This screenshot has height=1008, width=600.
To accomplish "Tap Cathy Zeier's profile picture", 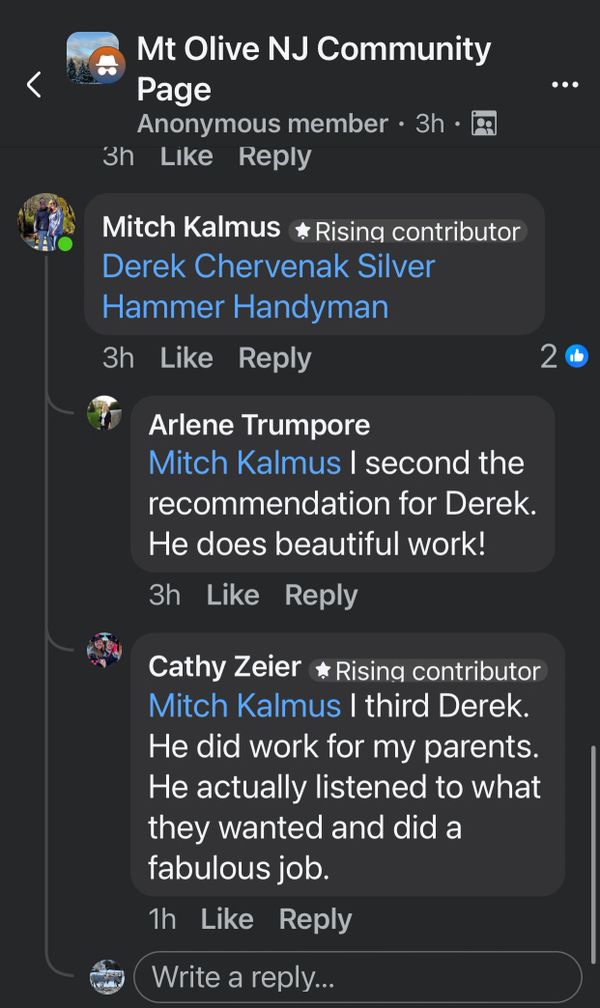I will pos(104,649).
